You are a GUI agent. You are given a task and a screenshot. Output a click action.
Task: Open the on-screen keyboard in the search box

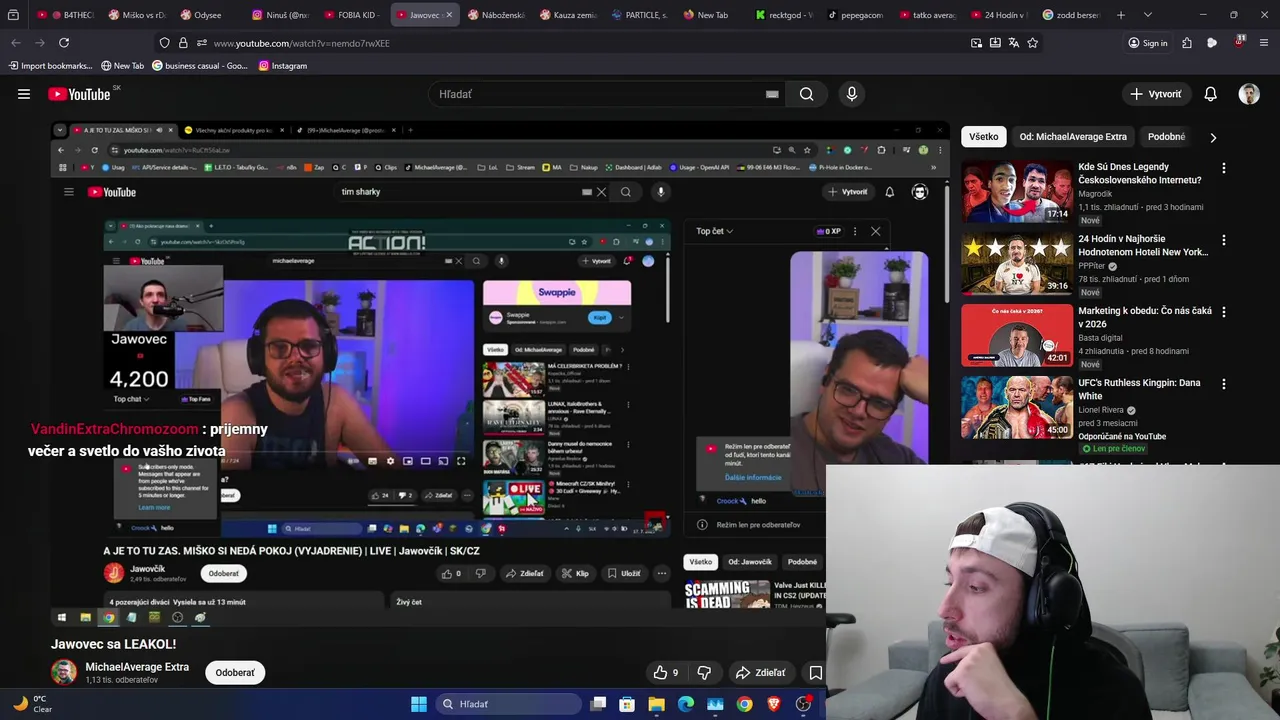coord(772,94)
